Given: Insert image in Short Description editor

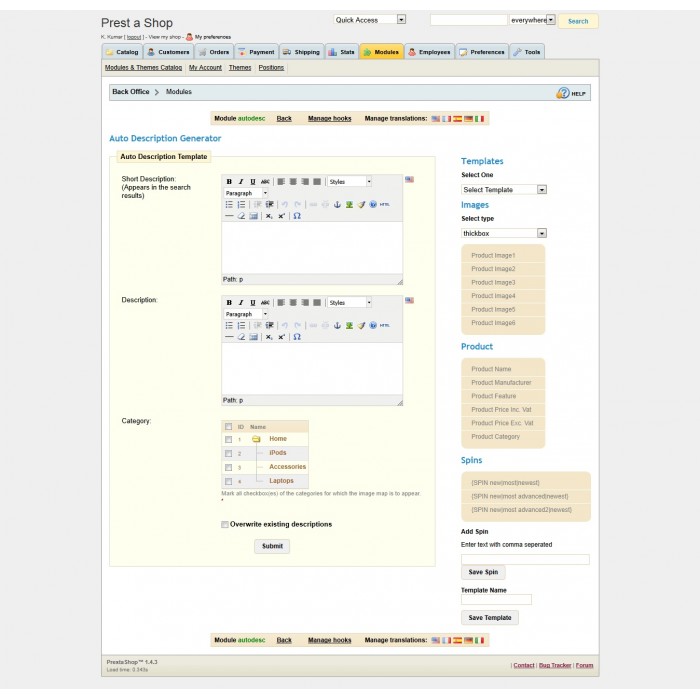Looking at the screenshot, I should pos(350,204).
